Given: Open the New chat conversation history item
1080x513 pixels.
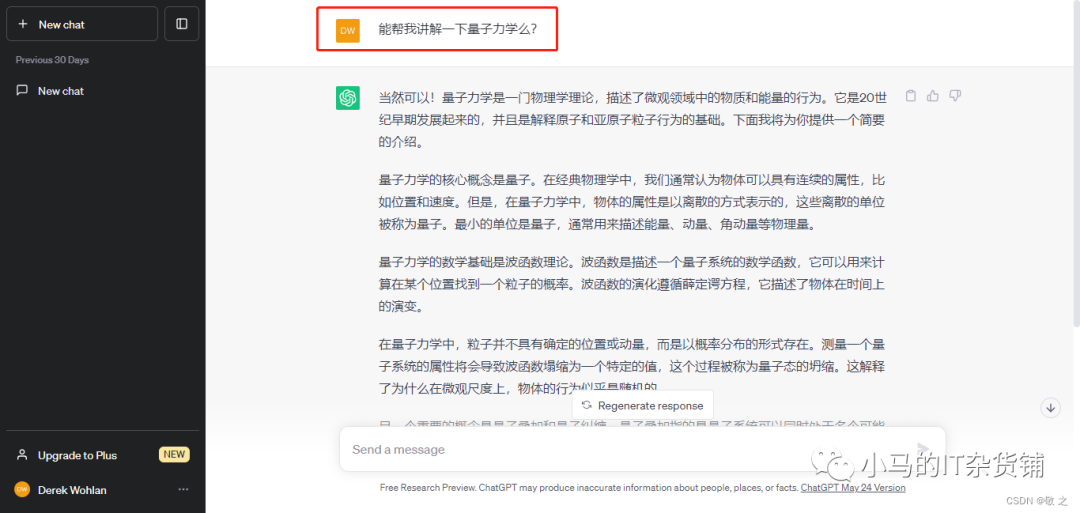Looking at the screenshot, I should (61, 91).
